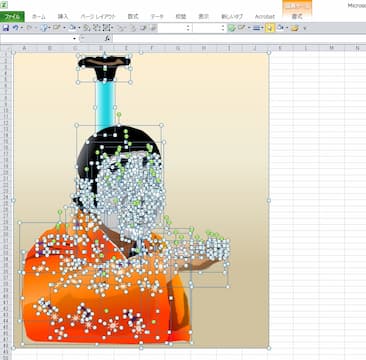This screenshot has height=360, width=366.
Task: Click the open folder icon in toolbar
Action: [294, 28]
